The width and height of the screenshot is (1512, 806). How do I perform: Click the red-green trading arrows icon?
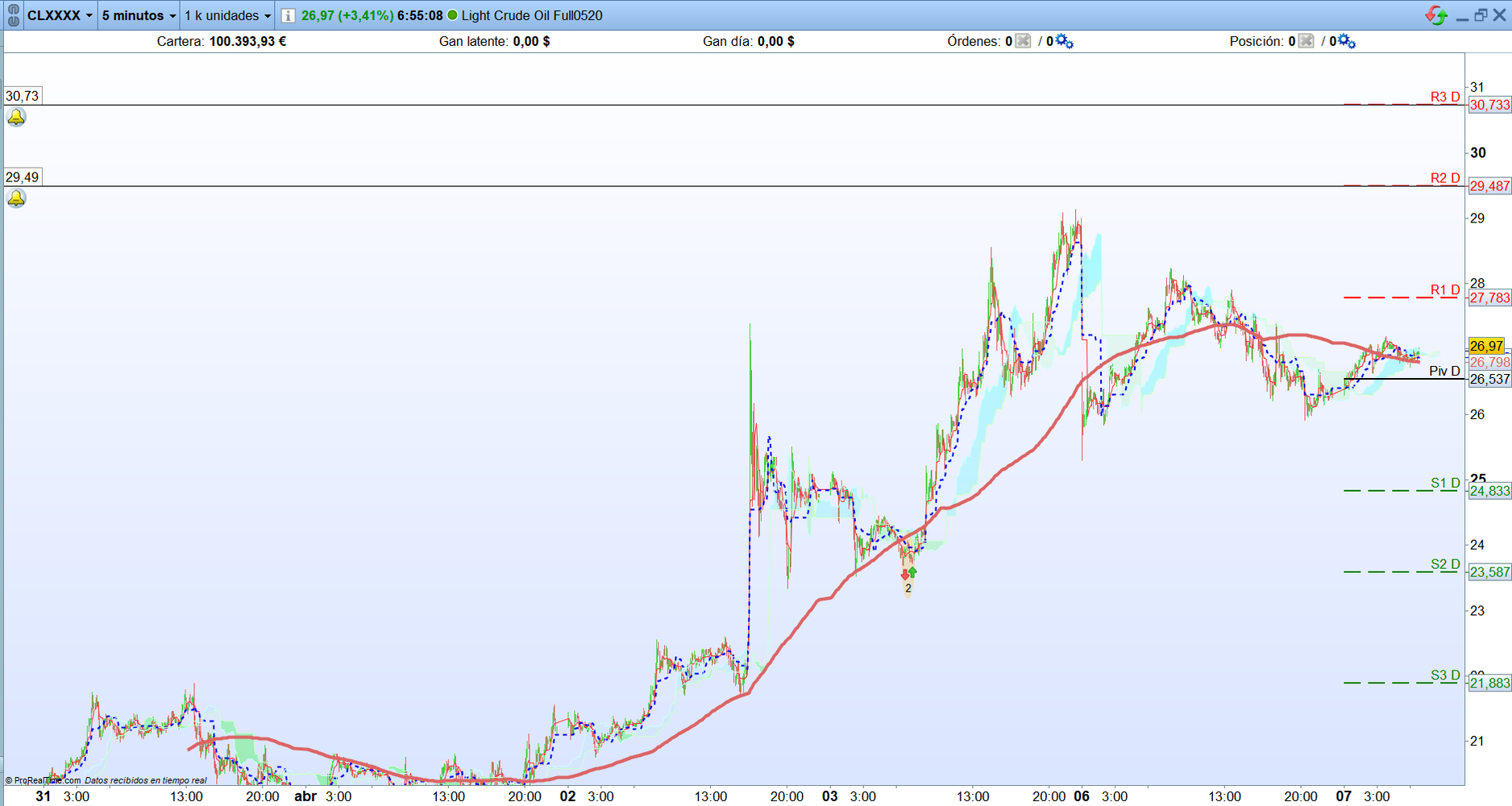point(1436,15)
